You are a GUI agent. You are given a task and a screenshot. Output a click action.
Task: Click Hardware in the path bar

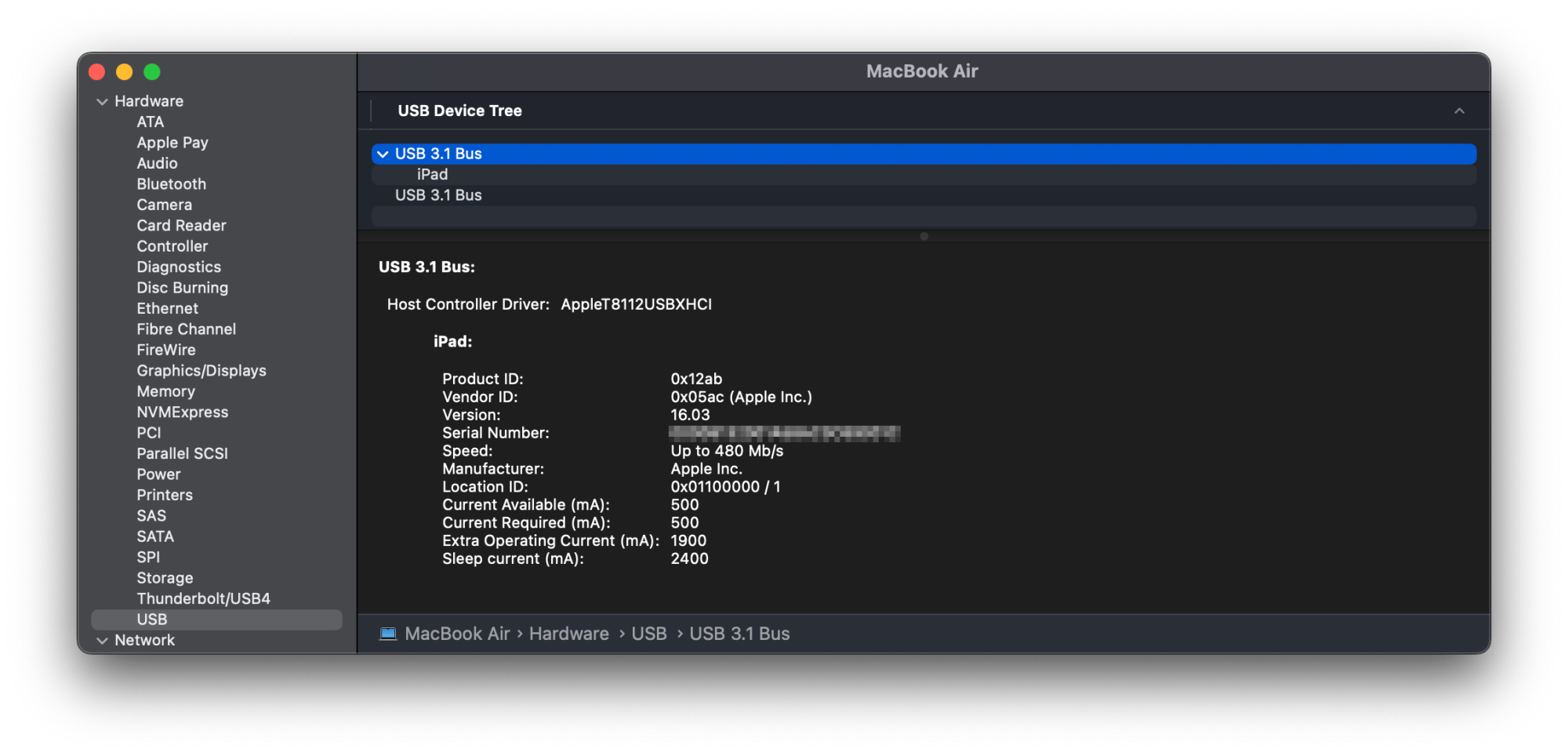(569, 634)
